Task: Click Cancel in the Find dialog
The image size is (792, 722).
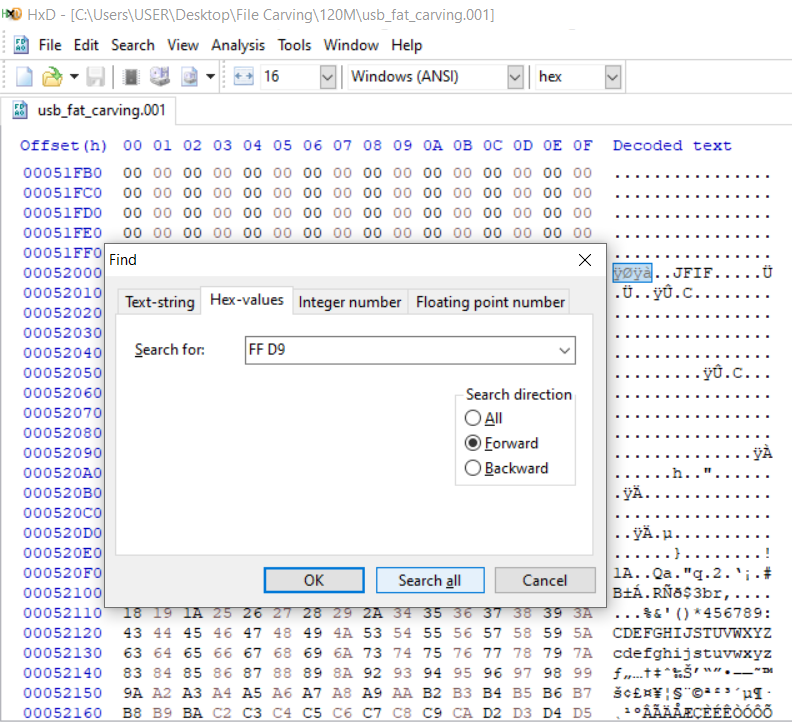Action: 544,580
